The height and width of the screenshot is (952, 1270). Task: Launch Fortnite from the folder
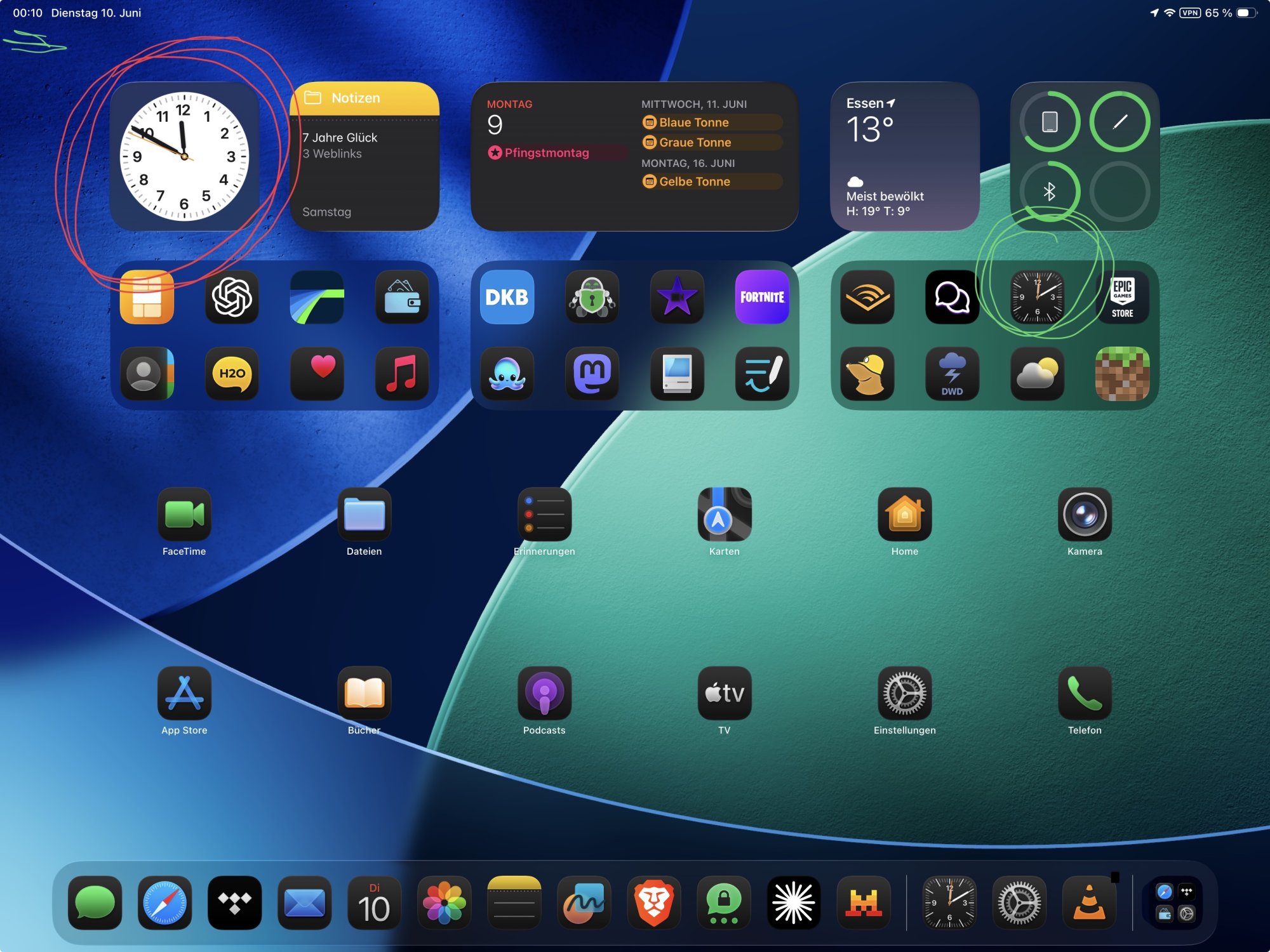[762, 297]
